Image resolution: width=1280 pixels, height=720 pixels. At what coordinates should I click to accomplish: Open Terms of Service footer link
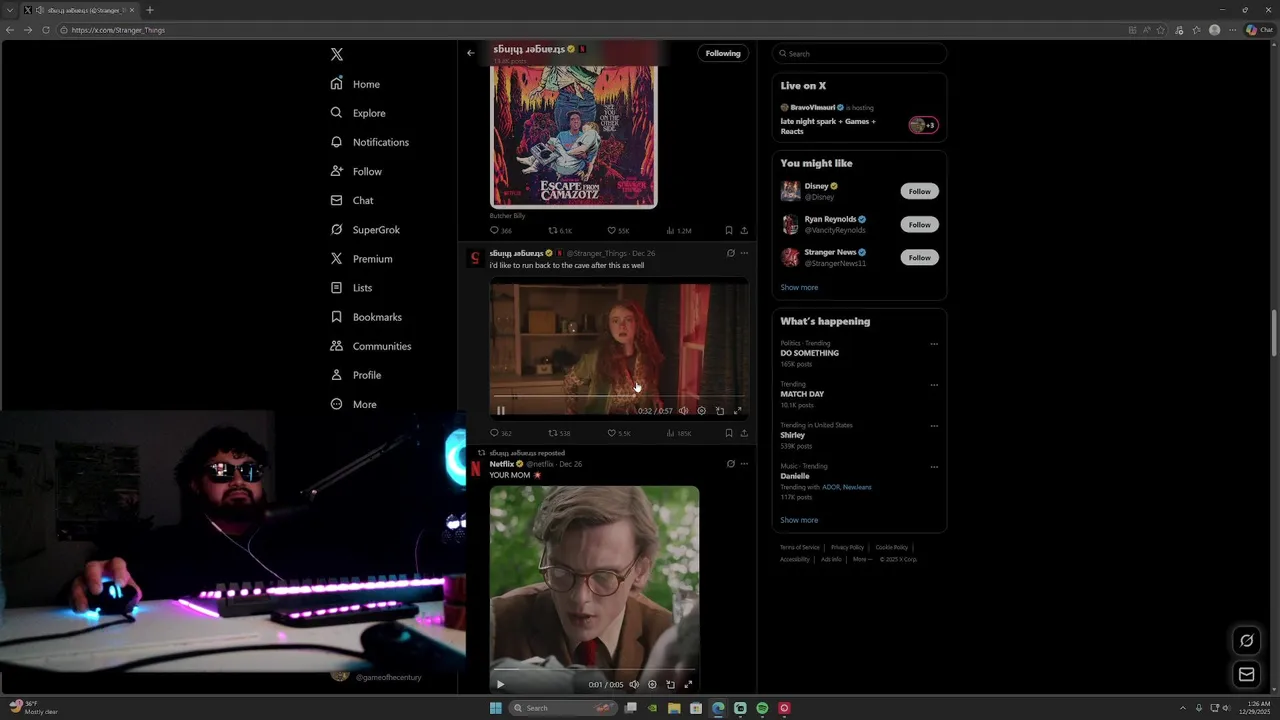pyautogui.click(x=799, y=547)
